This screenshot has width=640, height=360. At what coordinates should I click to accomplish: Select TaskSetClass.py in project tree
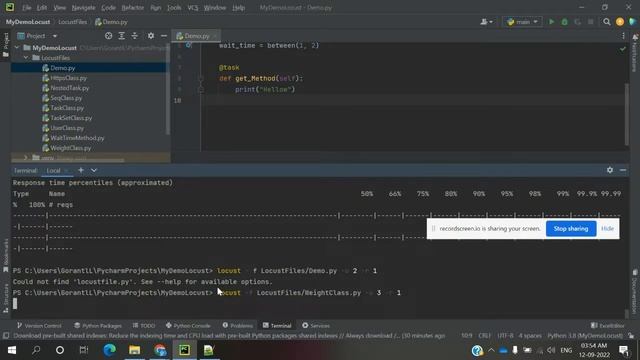tap(71, 118)
